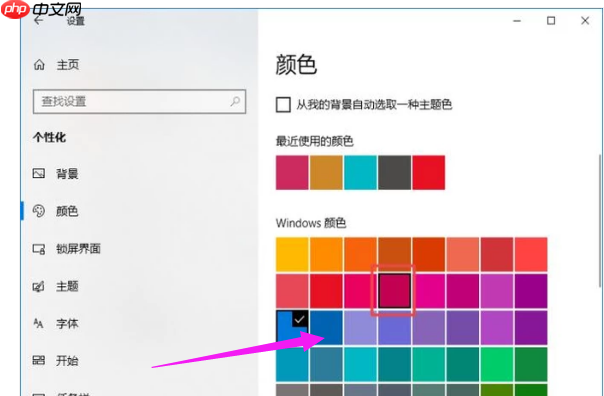Pick the red fifth recent color
The image size is (604, 396).
point(429,173)
